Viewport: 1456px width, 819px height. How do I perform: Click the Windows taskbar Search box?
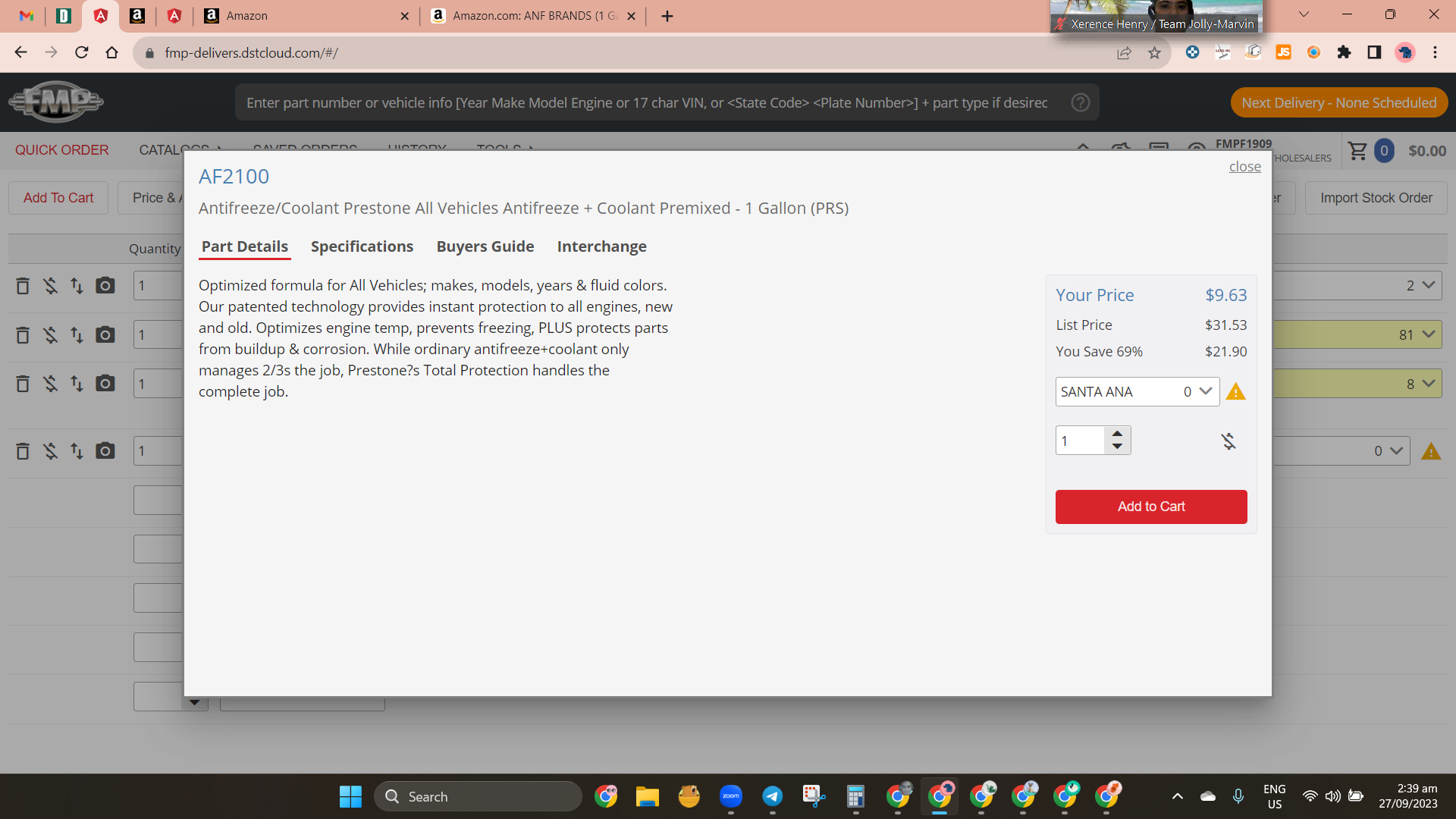click(x=478, y=796)
